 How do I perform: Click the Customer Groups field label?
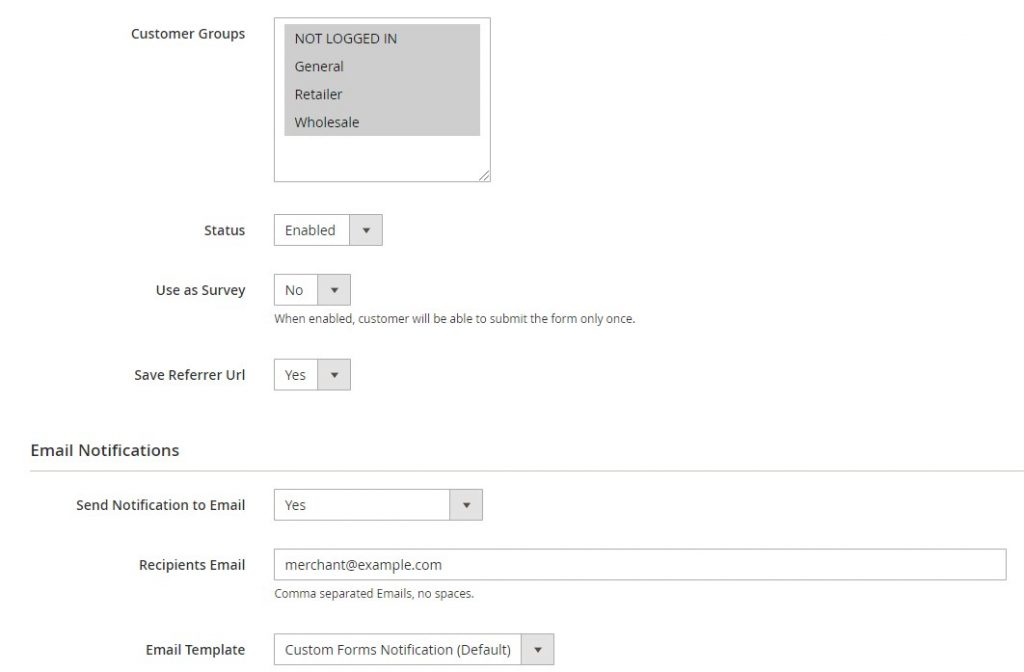(187, 33)
